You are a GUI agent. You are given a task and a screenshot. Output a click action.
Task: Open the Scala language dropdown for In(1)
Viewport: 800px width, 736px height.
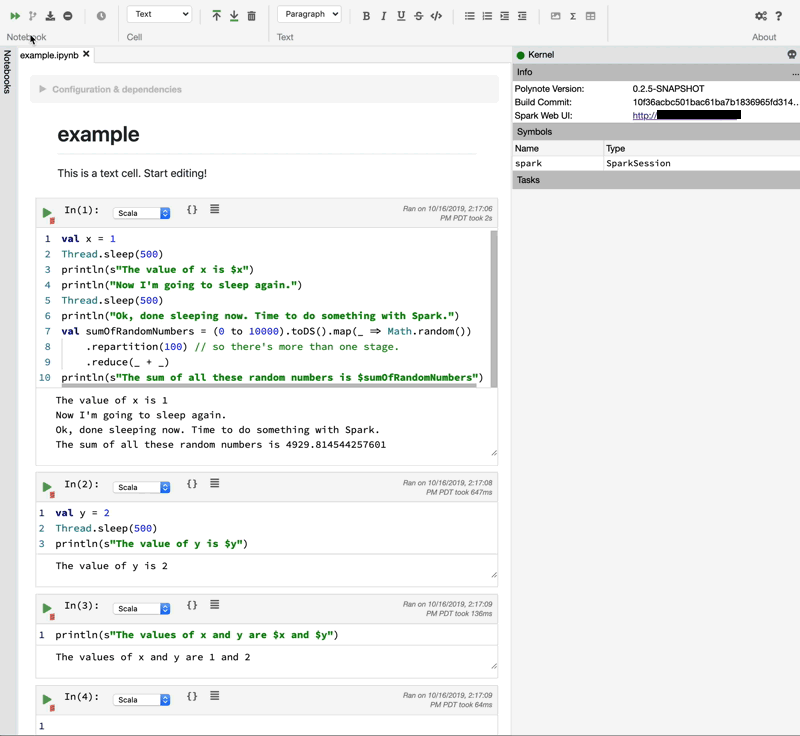pos(141,213)
